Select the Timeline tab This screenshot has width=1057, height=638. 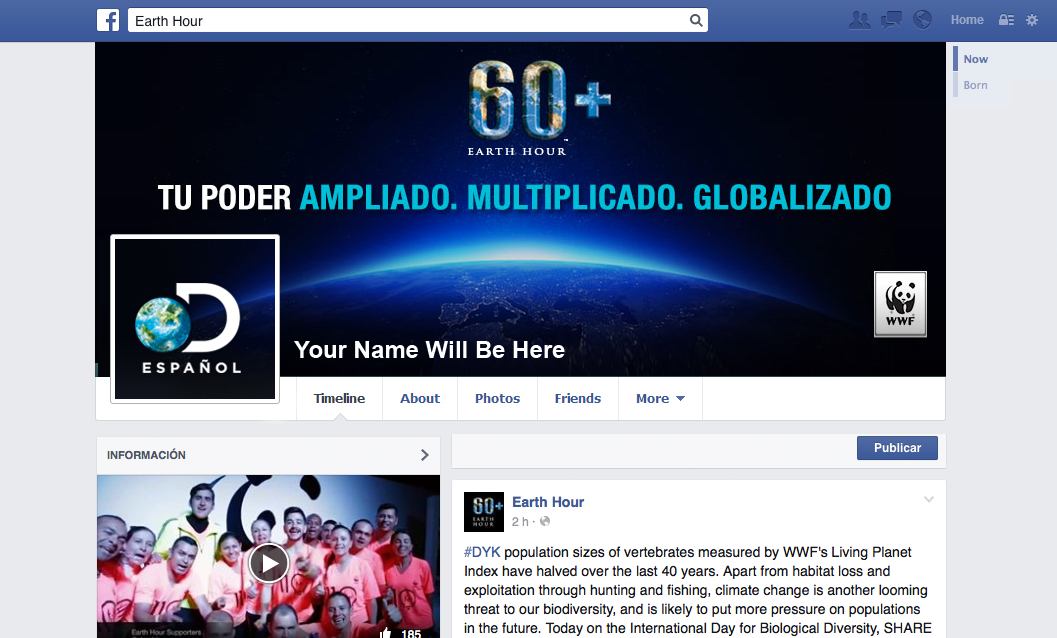tap(339, 399)
